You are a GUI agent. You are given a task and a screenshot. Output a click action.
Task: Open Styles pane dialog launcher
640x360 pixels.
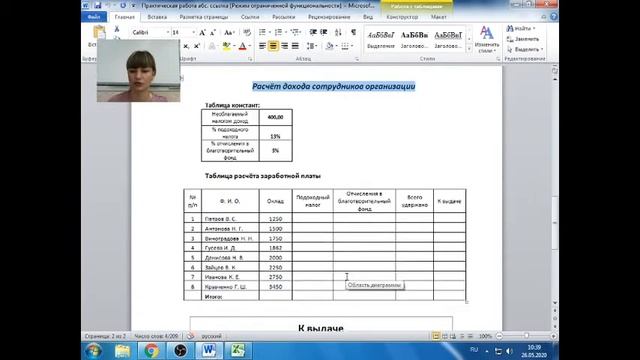[x=498, y=59]
